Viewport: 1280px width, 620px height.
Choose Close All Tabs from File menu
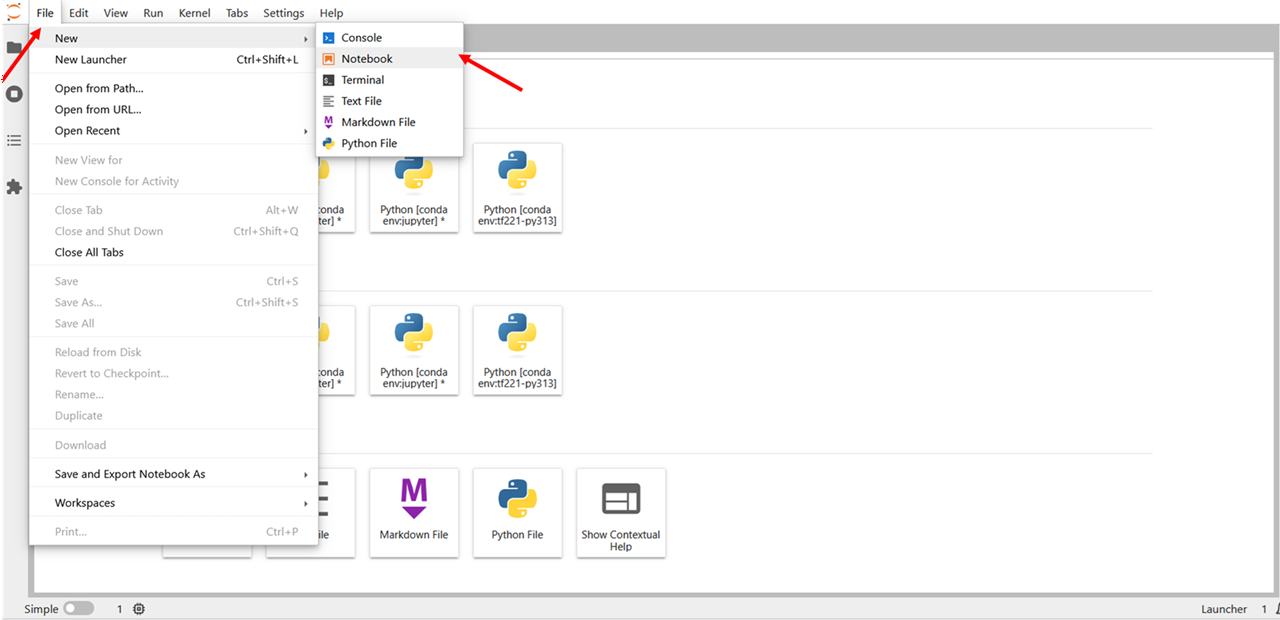click(x=174, y=253)
